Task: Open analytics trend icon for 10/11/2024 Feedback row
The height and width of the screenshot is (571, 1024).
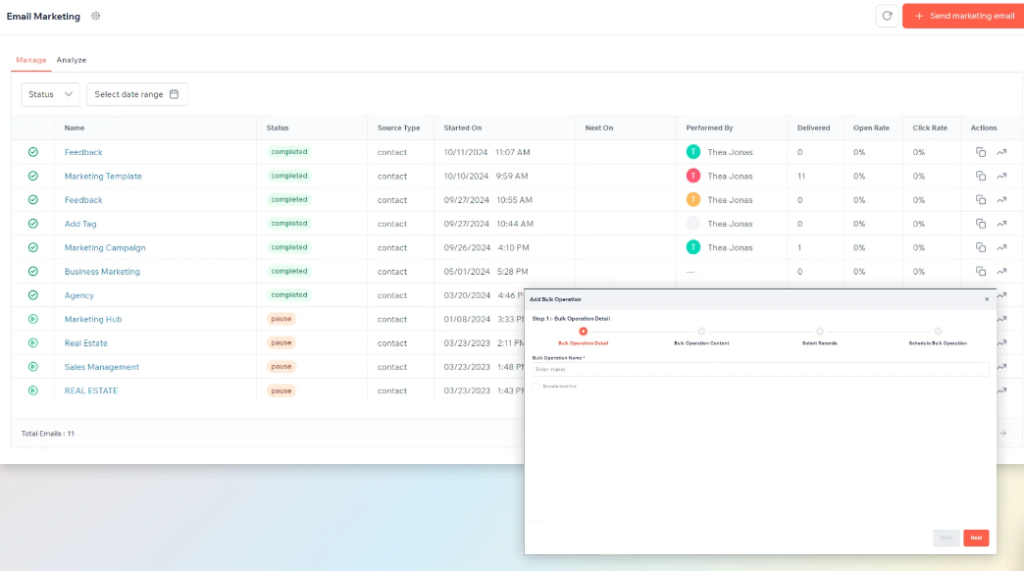Action: pos(1002,152)
